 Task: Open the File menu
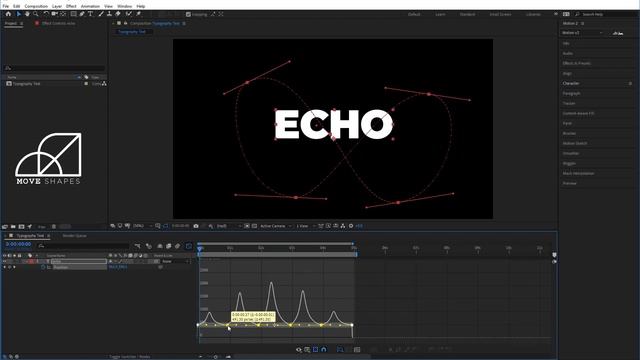click(x=6, y=6)
